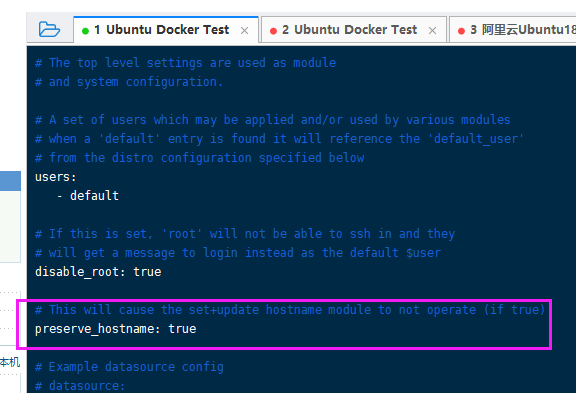Viewport: 576px width, 393px height.
Task: Click the '- default' entry
Action: click(x=88, y=196)
